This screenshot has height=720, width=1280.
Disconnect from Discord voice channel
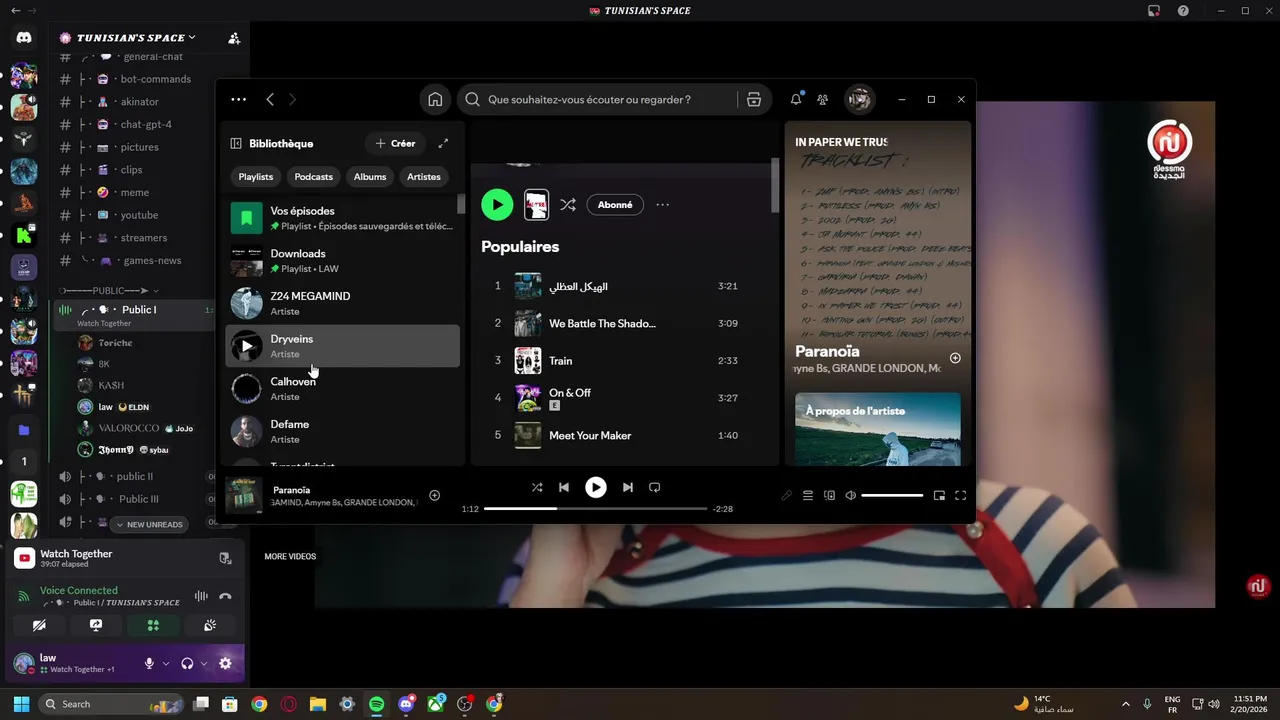tap(225, 596)
